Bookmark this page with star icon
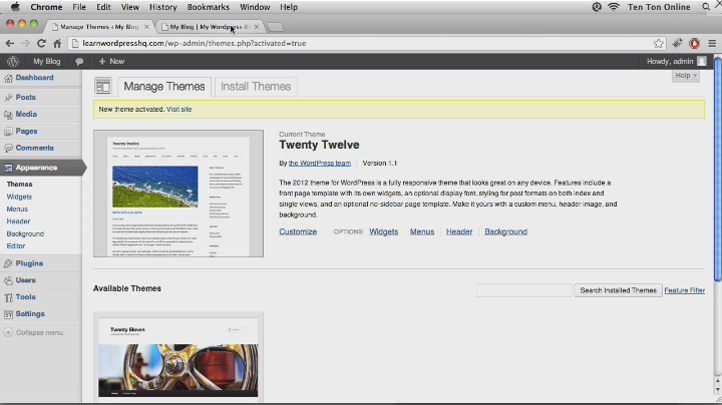The image size is (722, 405). coord(658,43)
